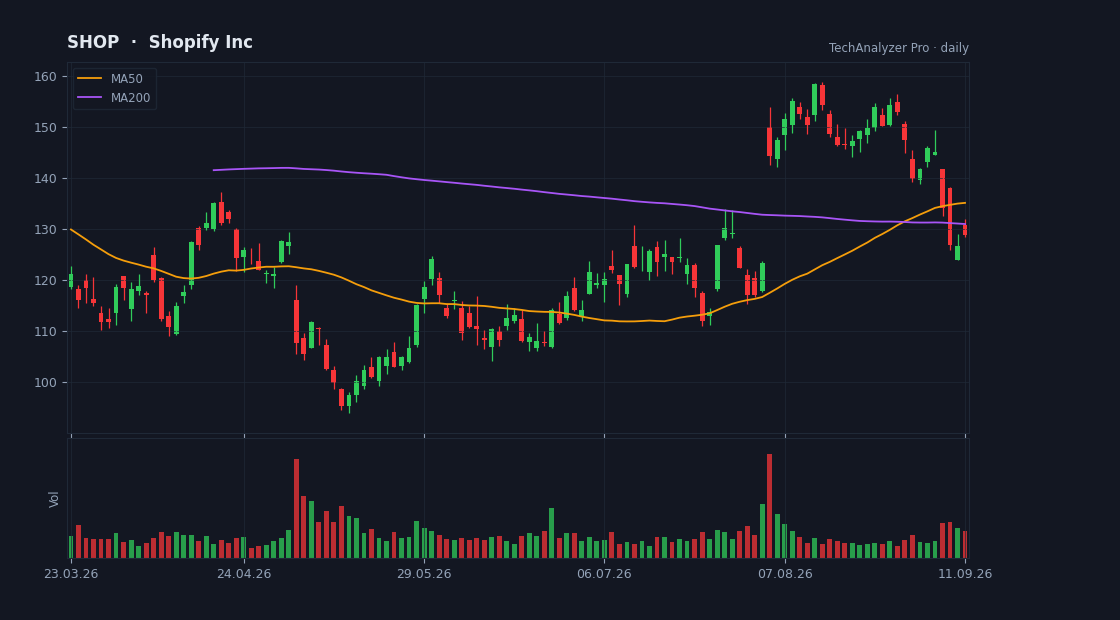Click the tallest red volume bar in August
The image size is (1120, 620).
(x=769, y=506)
